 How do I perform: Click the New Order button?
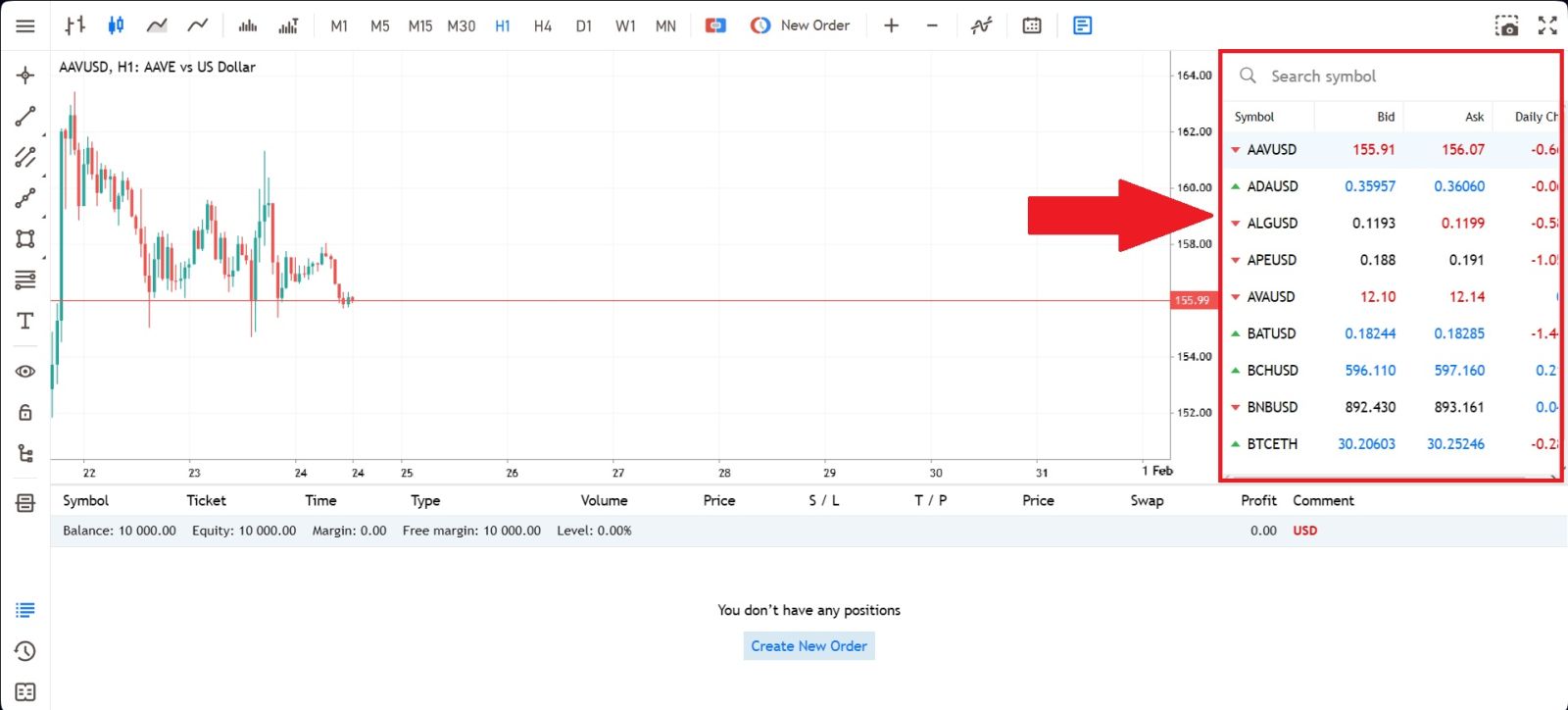(x=801, y=25)
